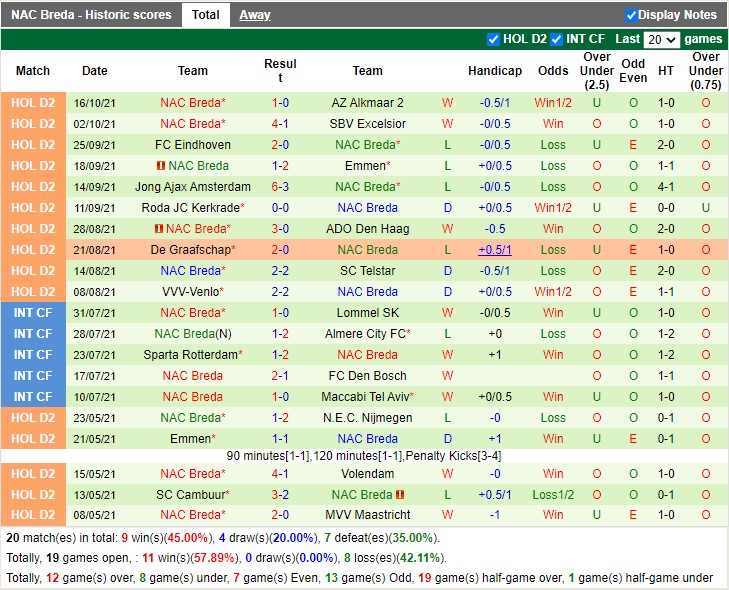Switch to the Total tab
Screen dimensions: 729x590
(x=205, y=15)
